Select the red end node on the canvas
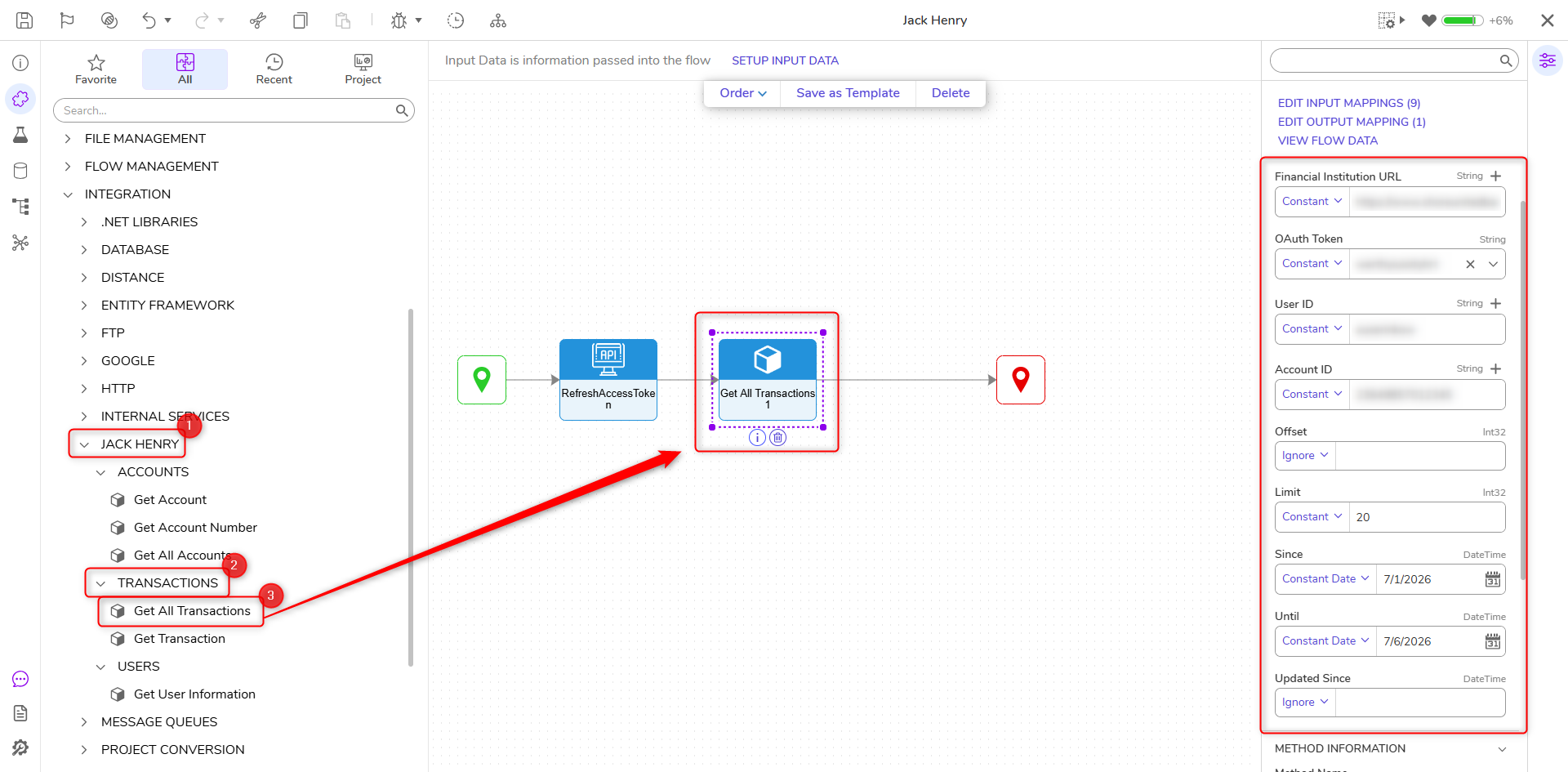 click(1021, 380)
